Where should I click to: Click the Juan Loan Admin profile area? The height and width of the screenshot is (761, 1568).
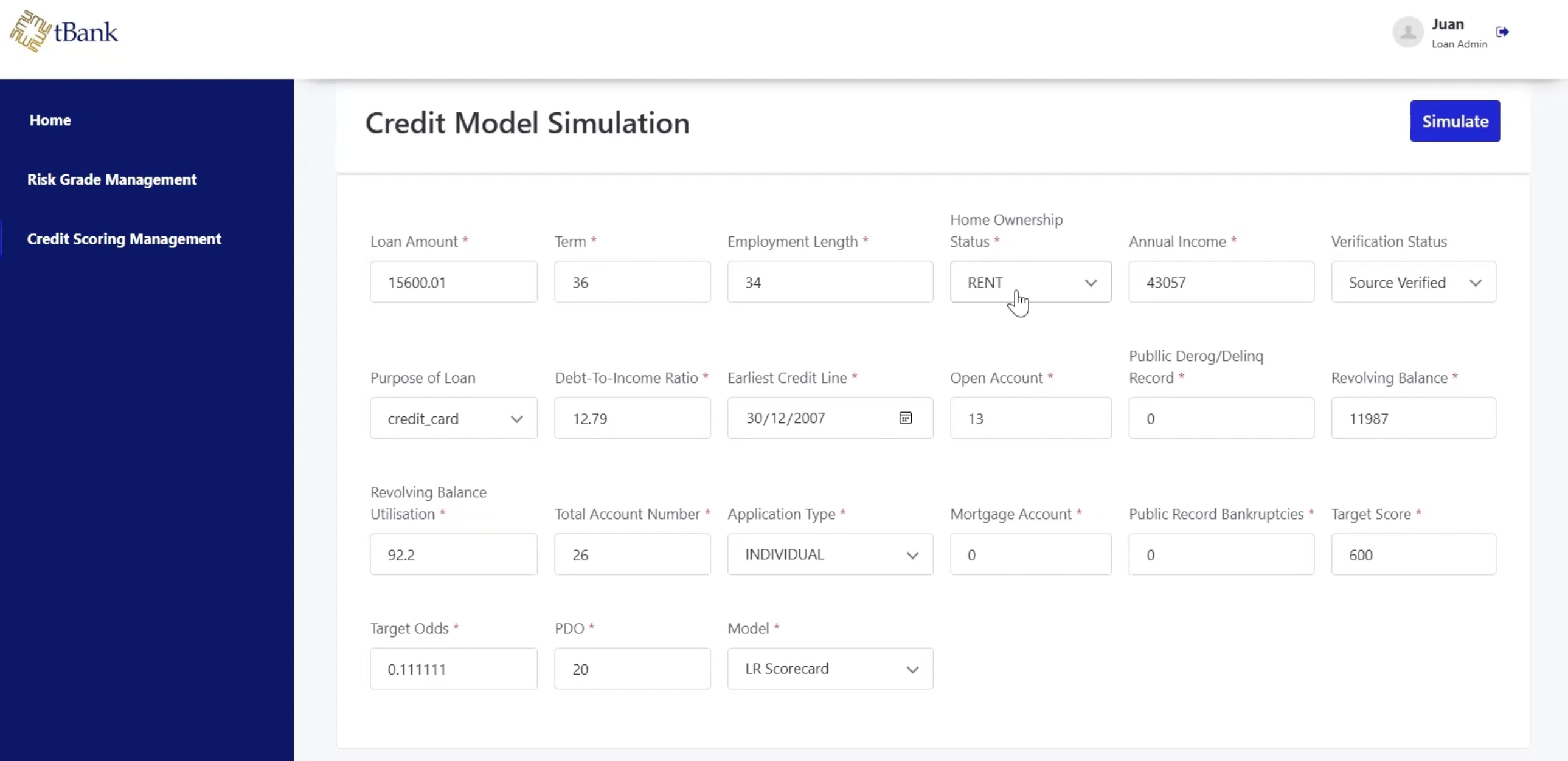coord(1440,32)
